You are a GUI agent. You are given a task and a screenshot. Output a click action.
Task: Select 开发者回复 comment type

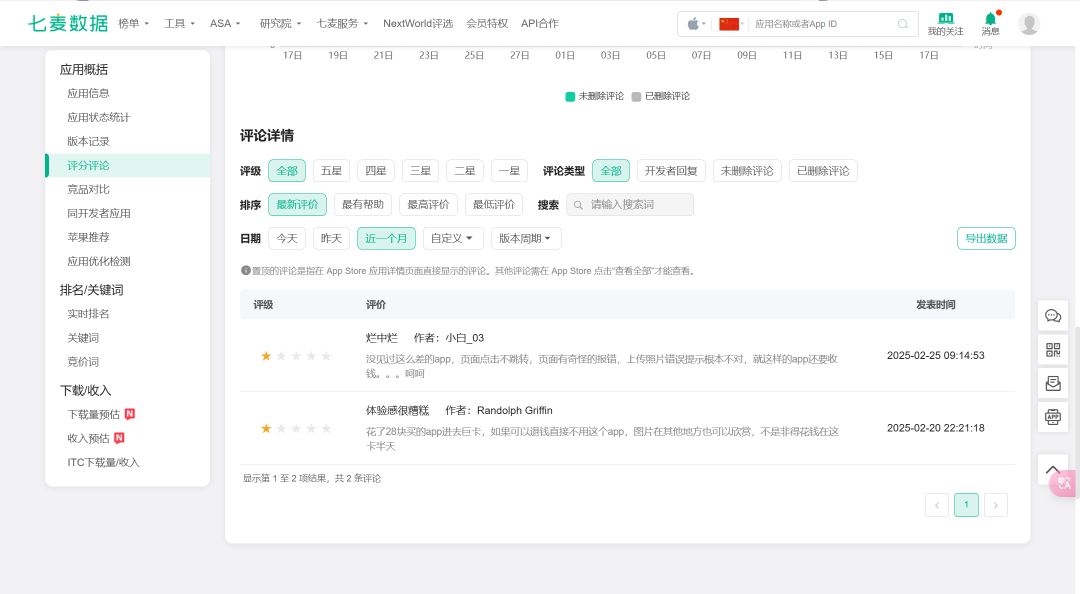pyautogui.click(x=671, y=171)
